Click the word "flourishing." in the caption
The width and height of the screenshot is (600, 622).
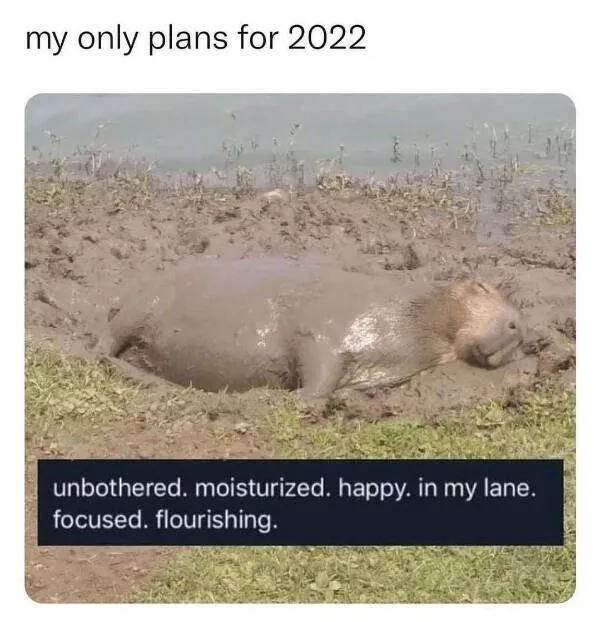click(214, 520)
